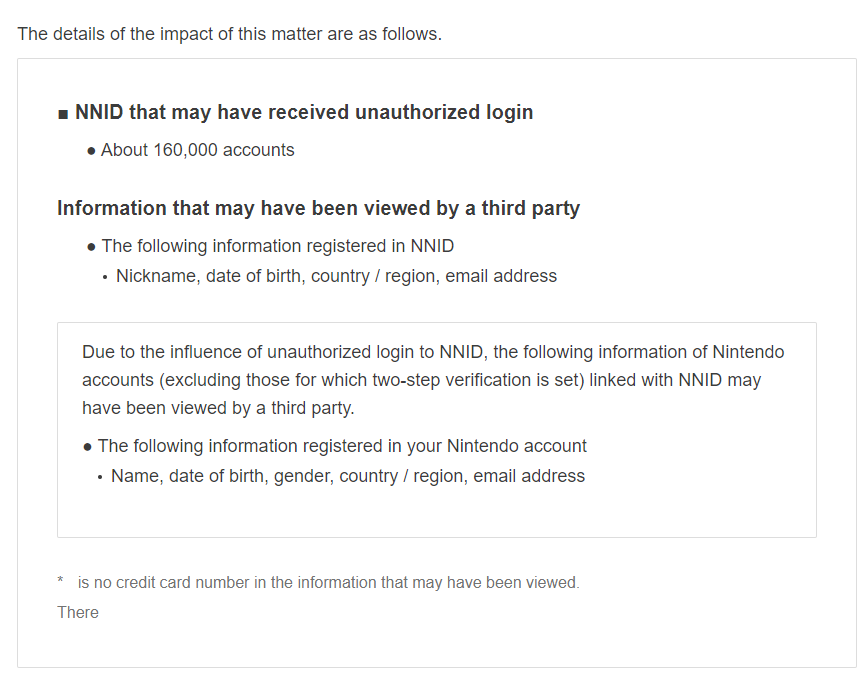Click 'email address' in the NNID list
Screen dimensions: 867x681
(501, 276)
